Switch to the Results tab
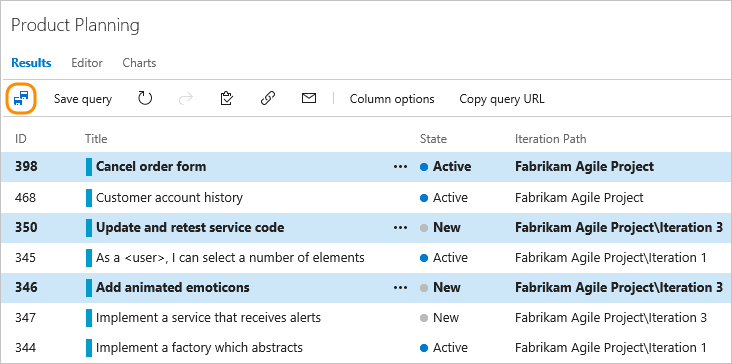This screenshot has width=732, height=364. point(31,63)
